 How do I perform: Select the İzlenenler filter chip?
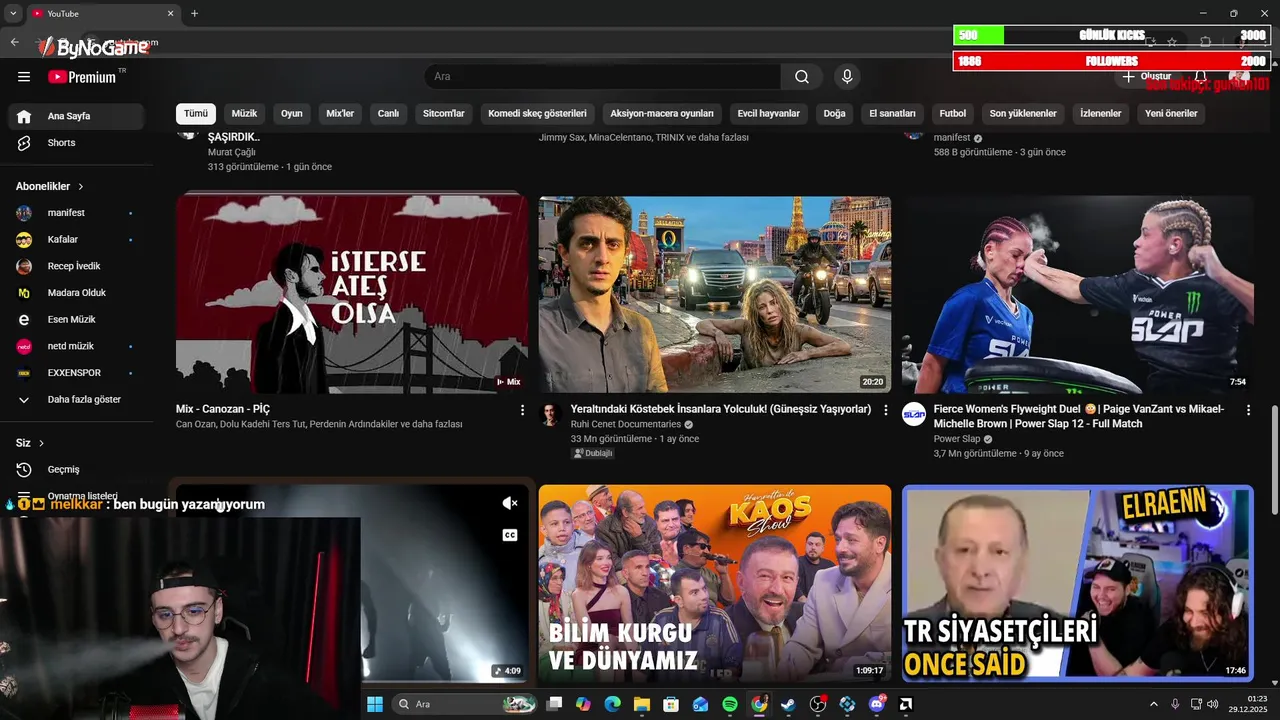click(1101, 114)
